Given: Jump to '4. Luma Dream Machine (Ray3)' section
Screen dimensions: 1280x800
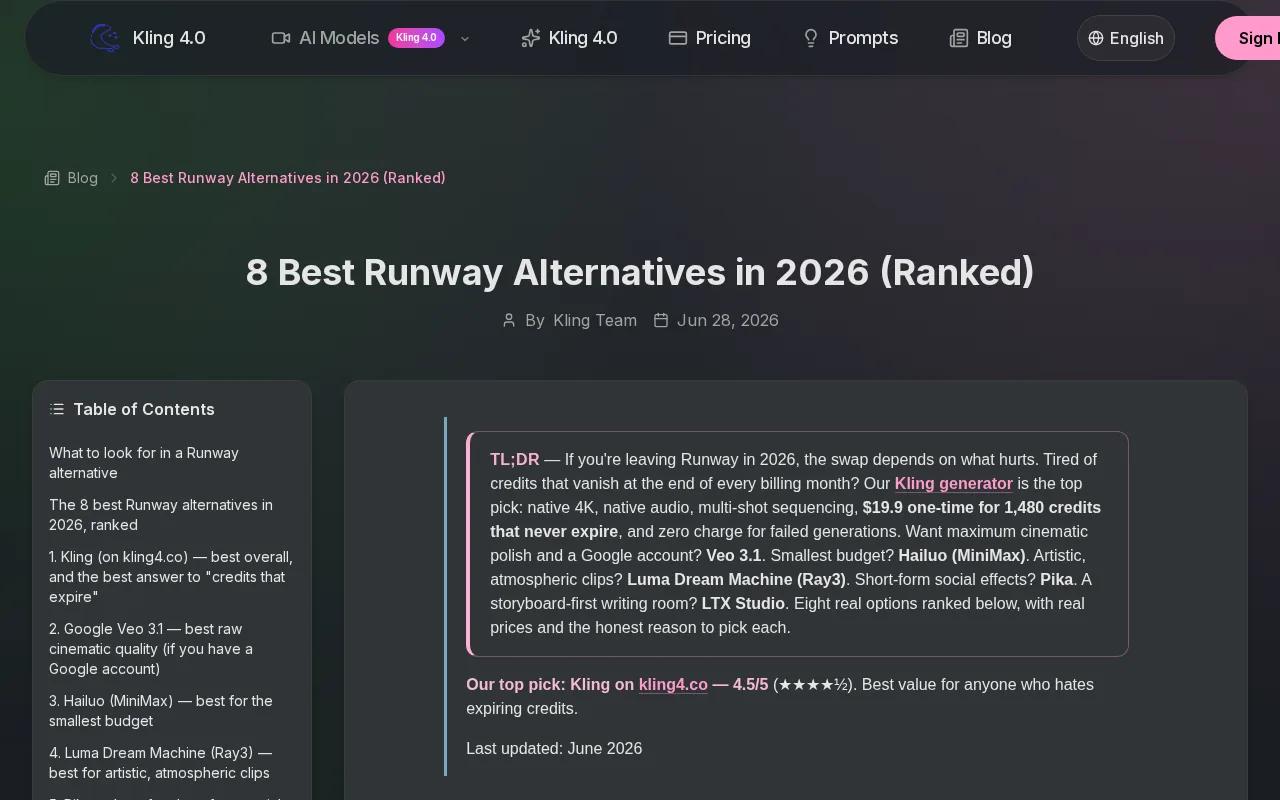Looking at the screenshot, I should click(x=172, y=763).
